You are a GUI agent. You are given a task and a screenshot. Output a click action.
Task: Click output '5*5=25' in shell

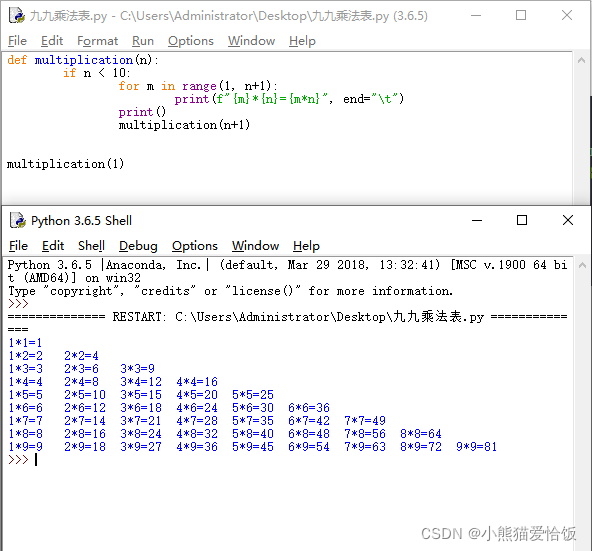(253, 395)
